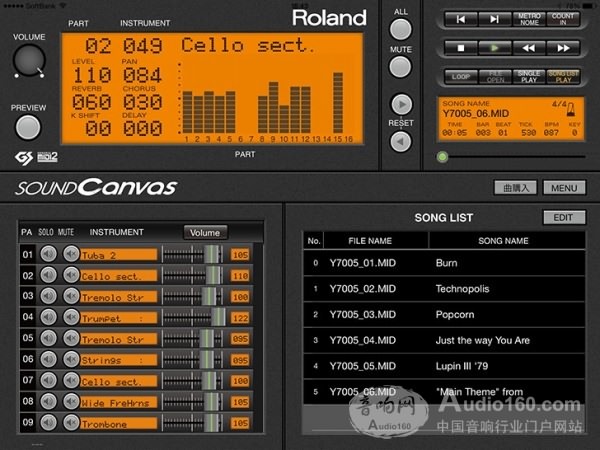Viewport: 600px width, 450px height.
Task: Click part 04 Trumpet volume fader
Action: click(218, 318)
